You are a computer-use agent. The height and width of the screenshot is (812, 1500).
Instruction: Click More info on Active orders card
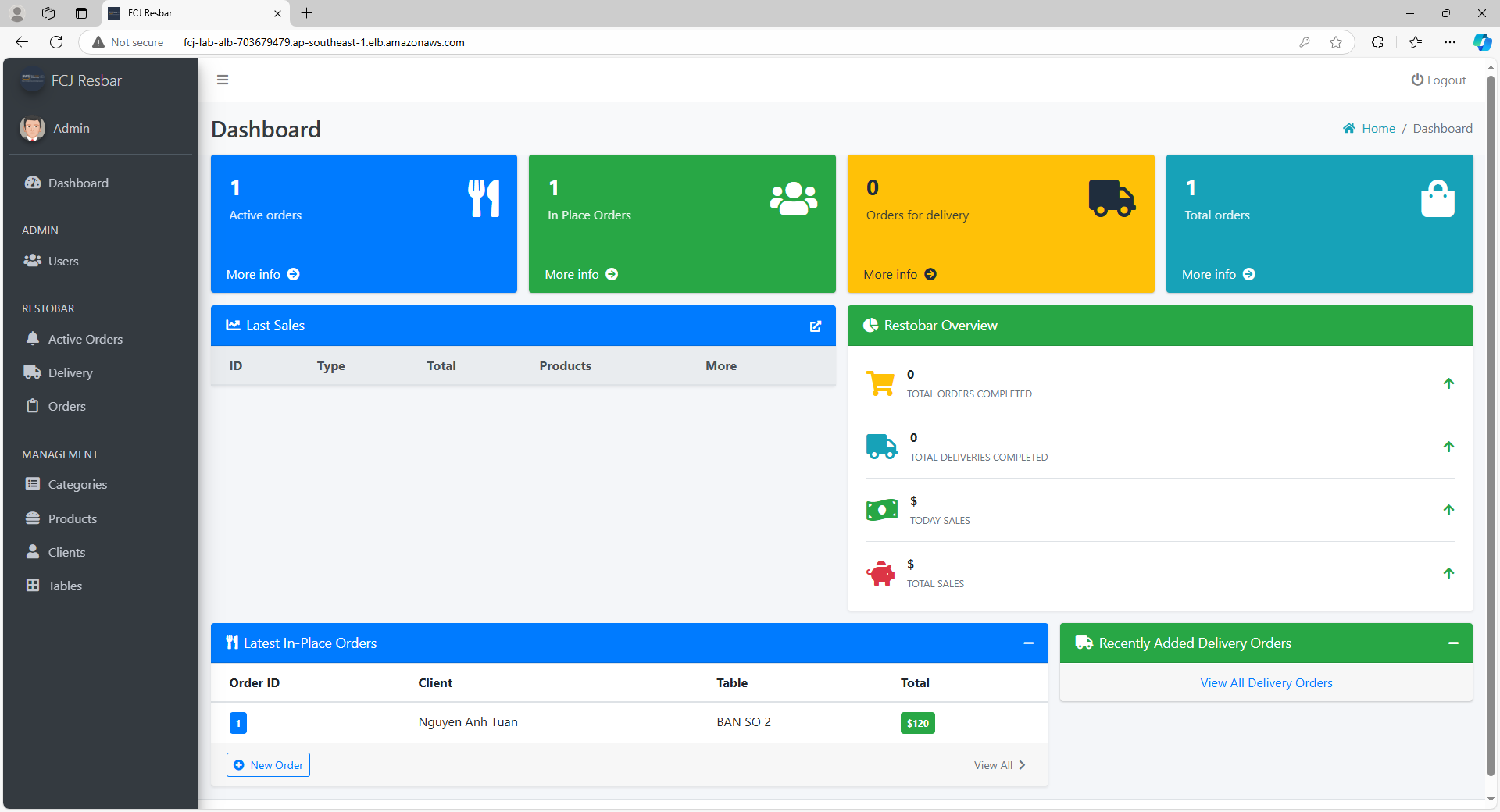click(x=263, y=274)
